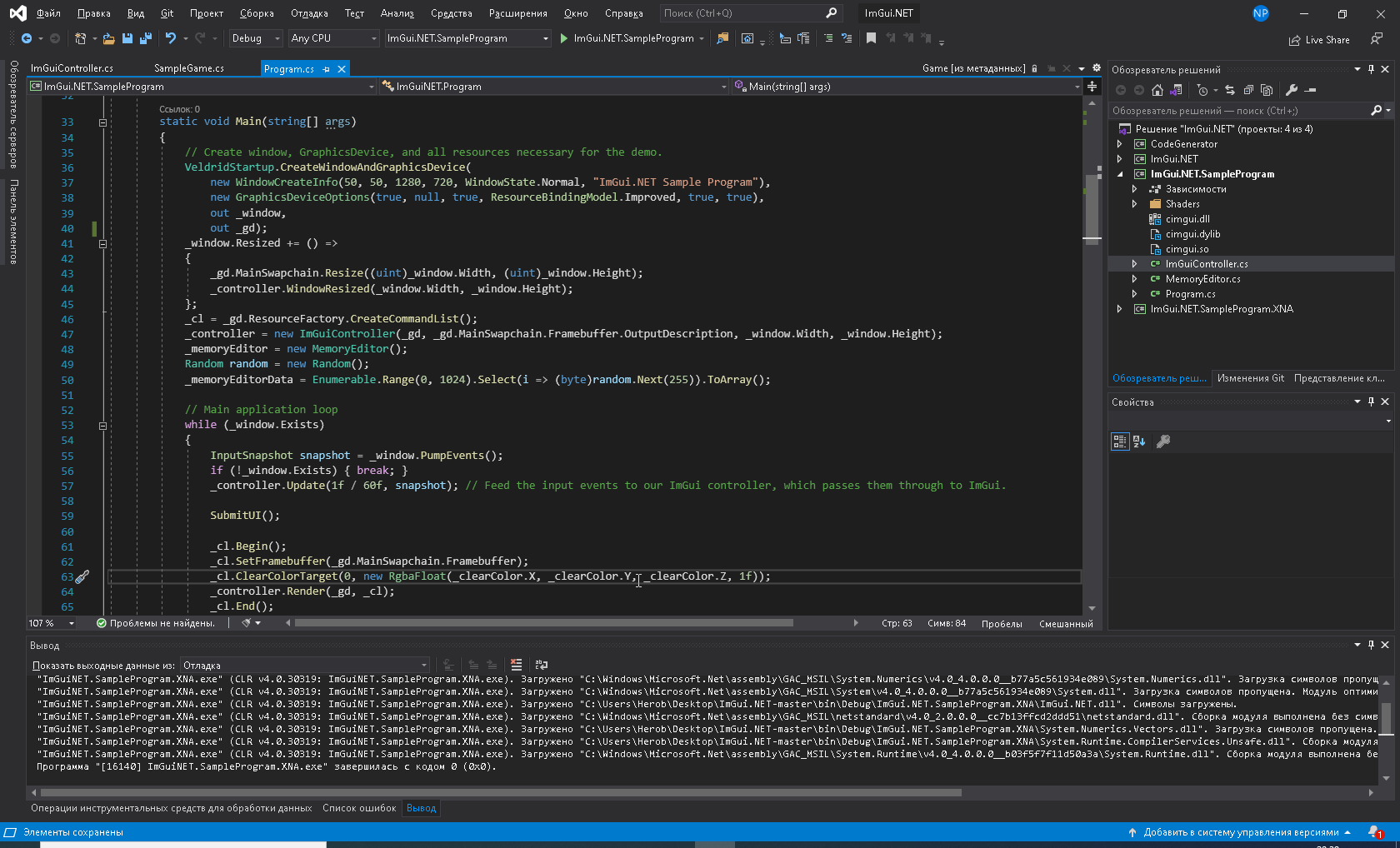
Task: Open the Any CPU platform dropdown
Action: [334, 38]
